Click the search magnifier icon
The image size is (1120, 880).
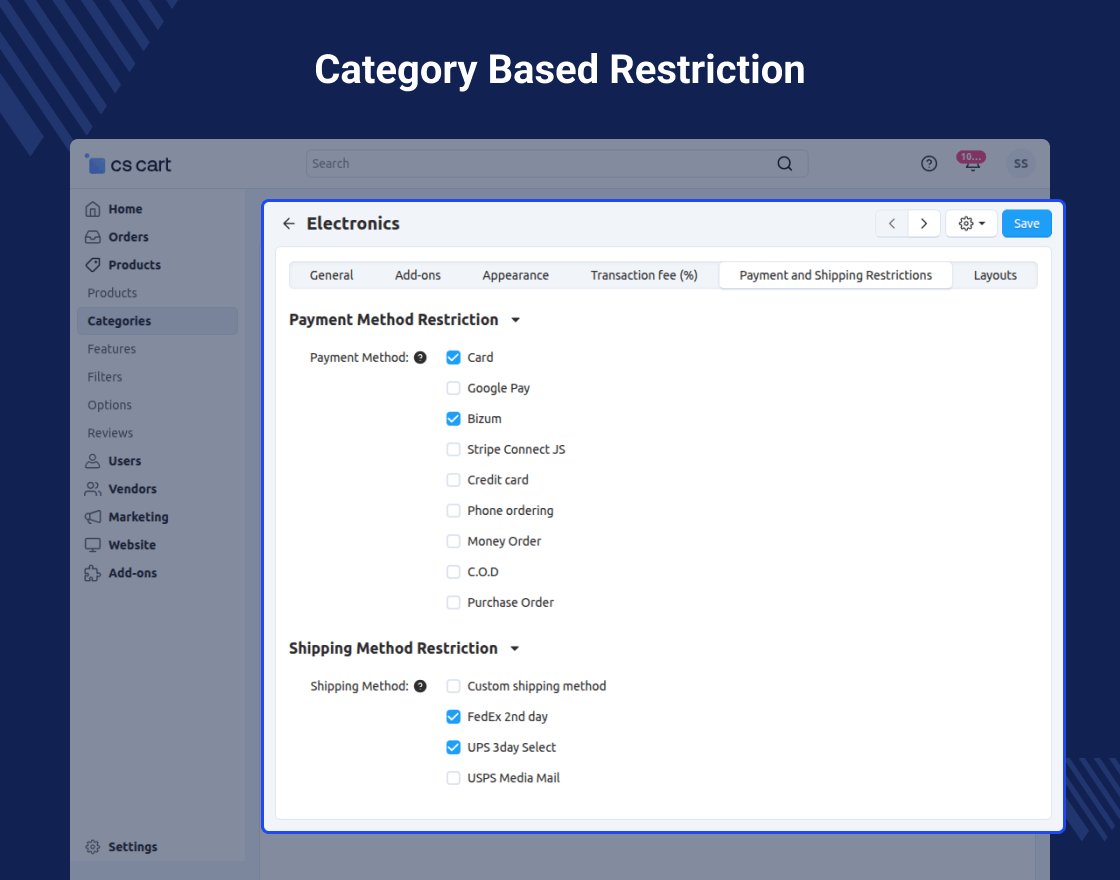coord(784,164)
